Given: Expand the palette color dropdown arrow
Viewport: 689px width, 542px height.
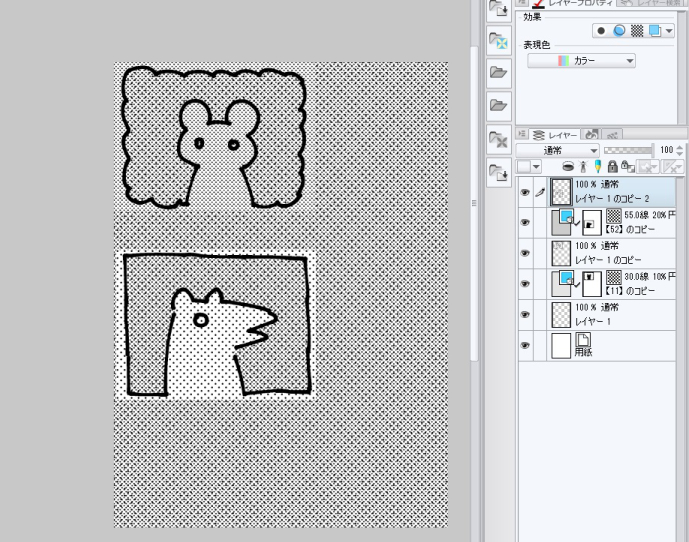Looking at the screenshot, I should pyautogui.click(x=538, y=167).
